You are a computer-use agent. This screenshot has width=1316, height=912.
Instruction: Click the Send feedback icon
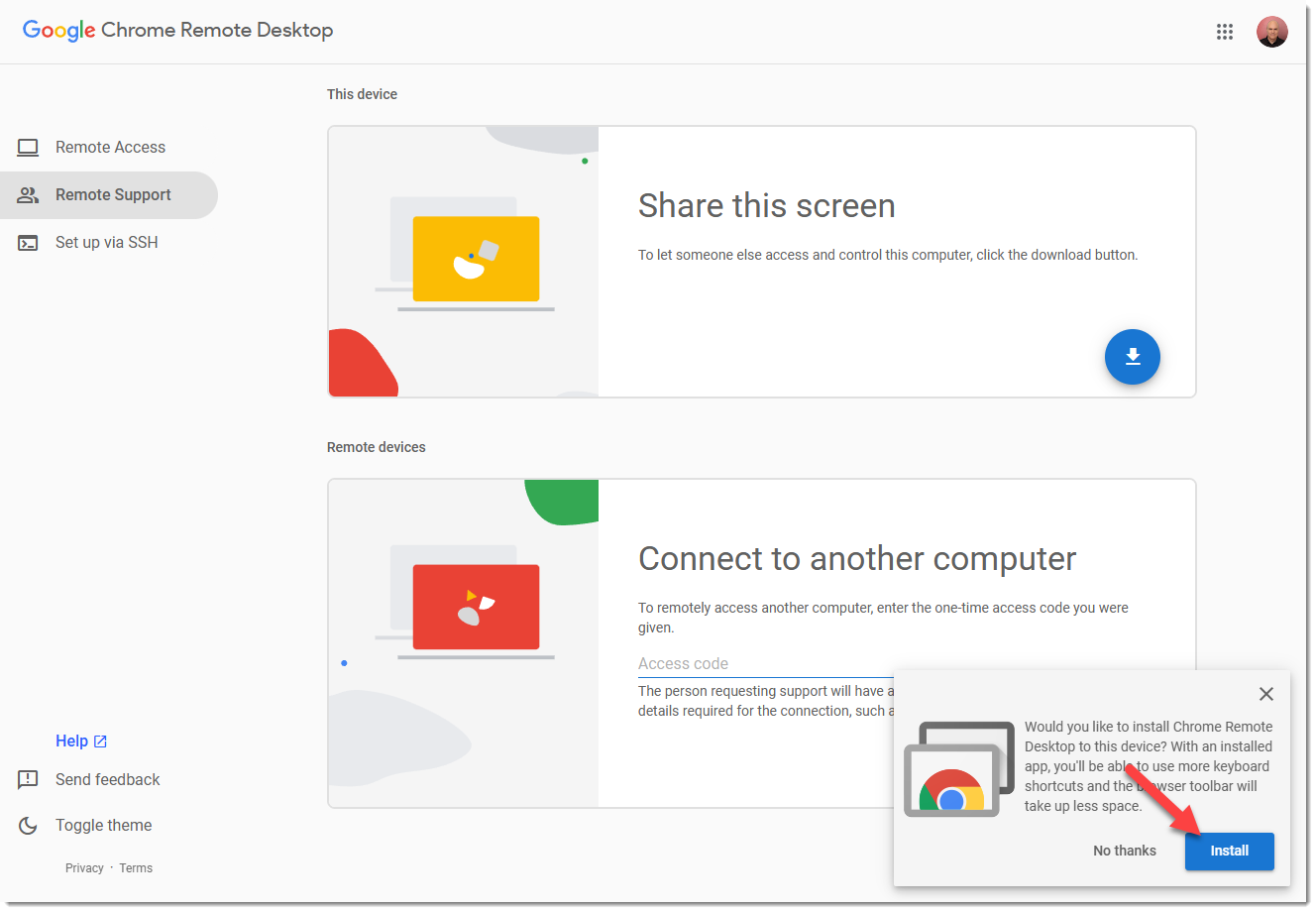click(28, 780)
